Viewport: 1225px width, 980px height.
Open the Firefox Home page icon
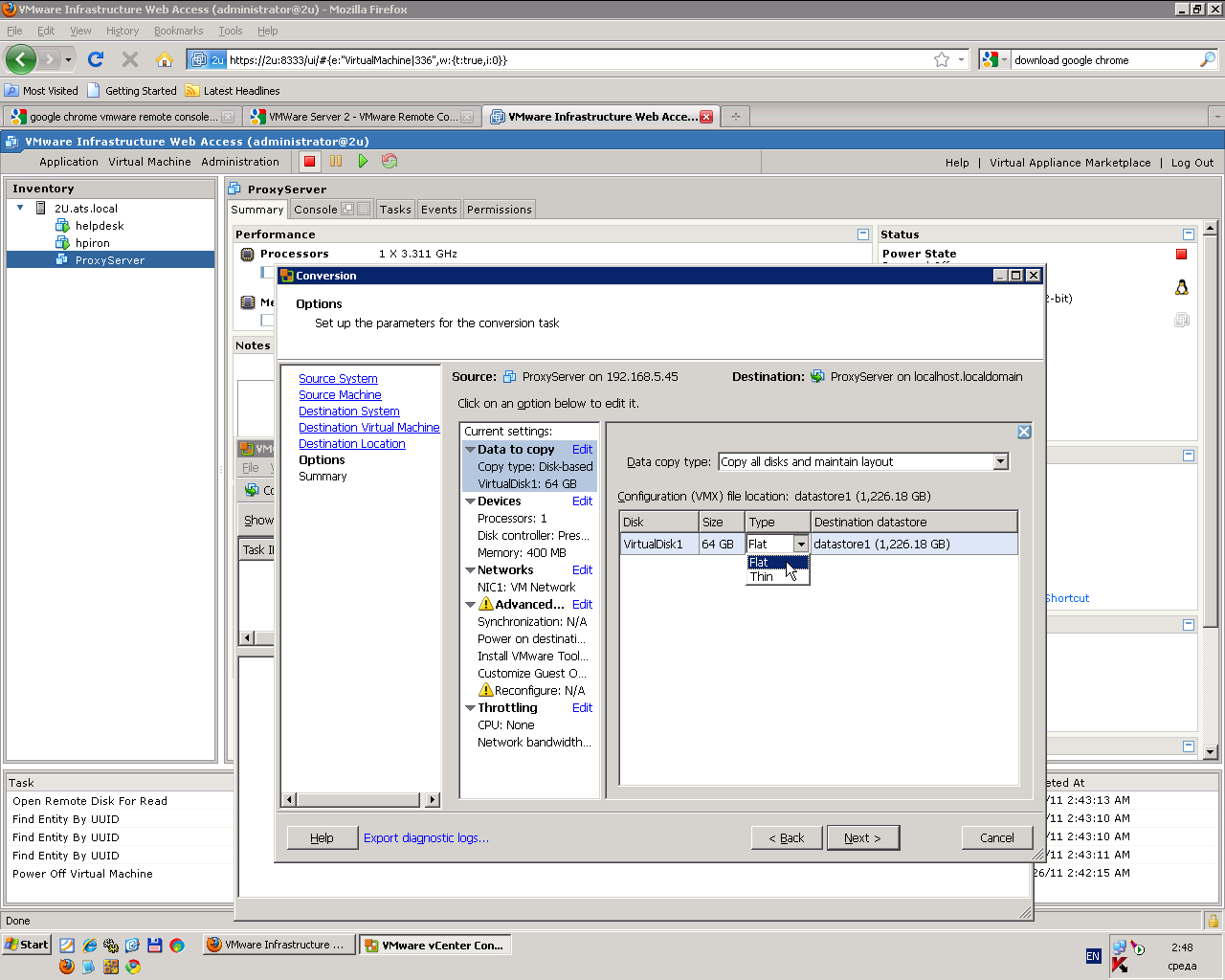click(x=165, y=59)
